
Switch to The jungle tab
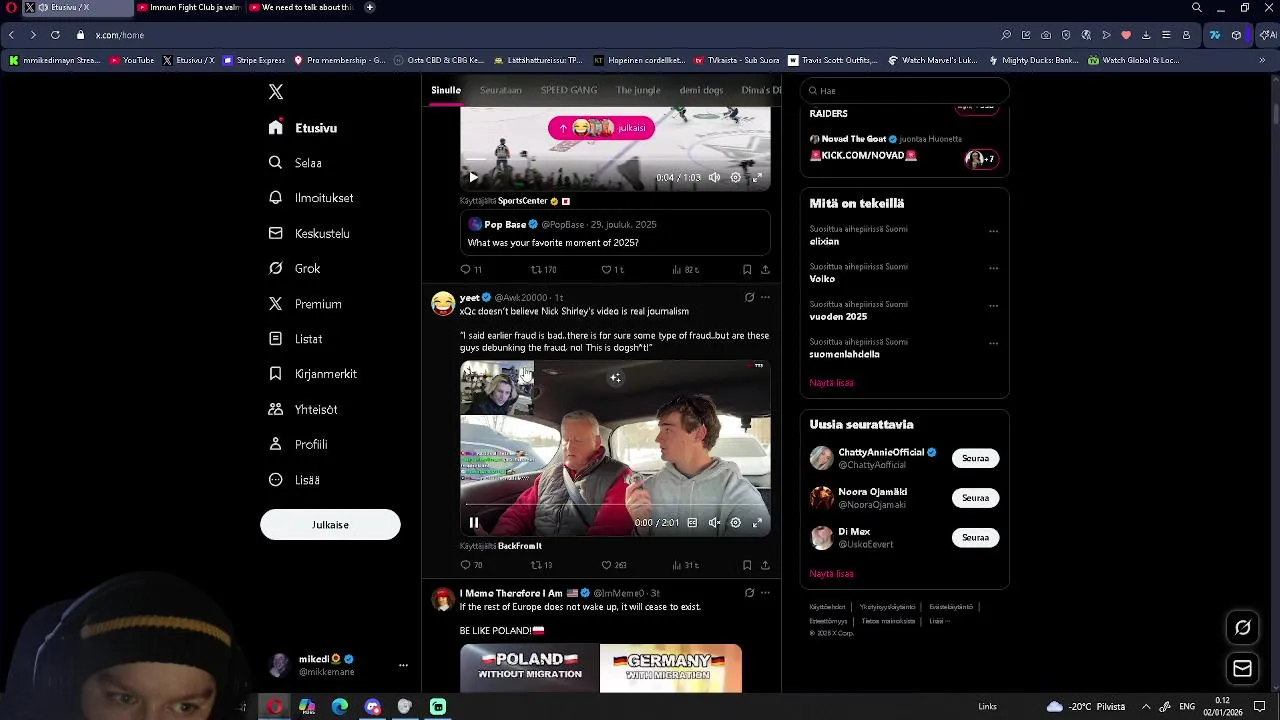point(638,90)
